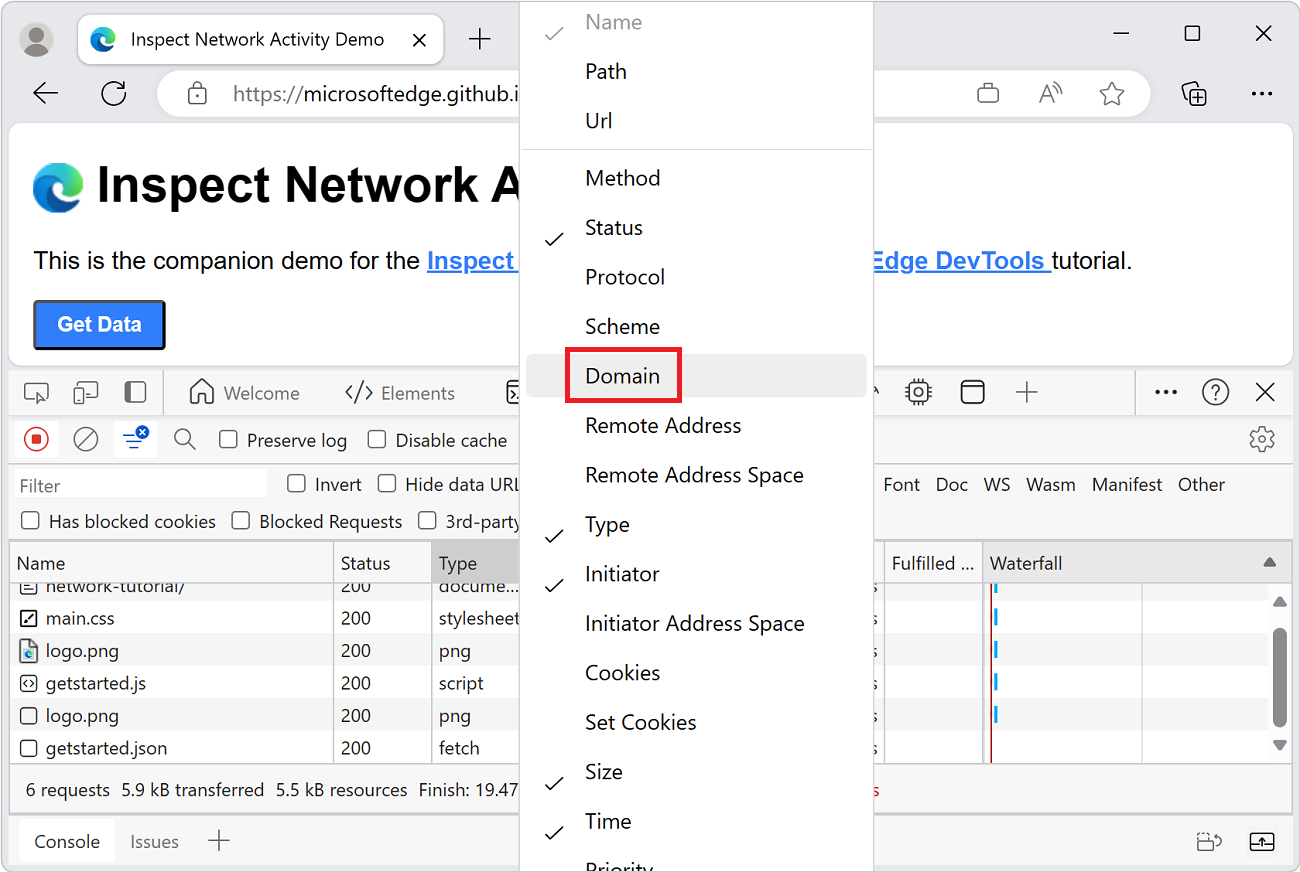The width and height of the screenshot is (1300, 872).
Task: Filter requests by Manifest type
Action: tap(1127, 484)
